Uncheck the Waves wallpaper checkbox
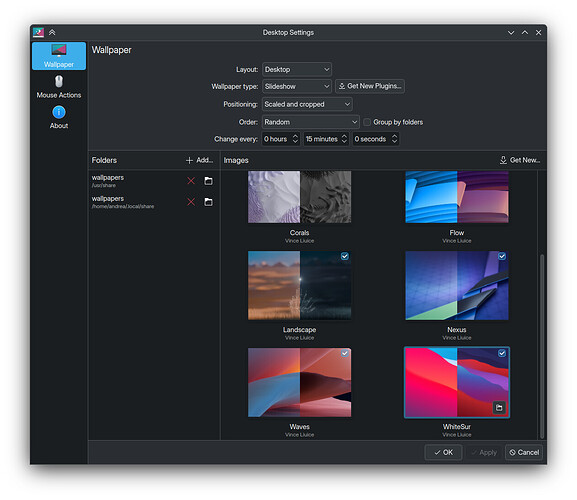This screenshot has height=500, width=577. pyautogui.click(x=344, y=353)
